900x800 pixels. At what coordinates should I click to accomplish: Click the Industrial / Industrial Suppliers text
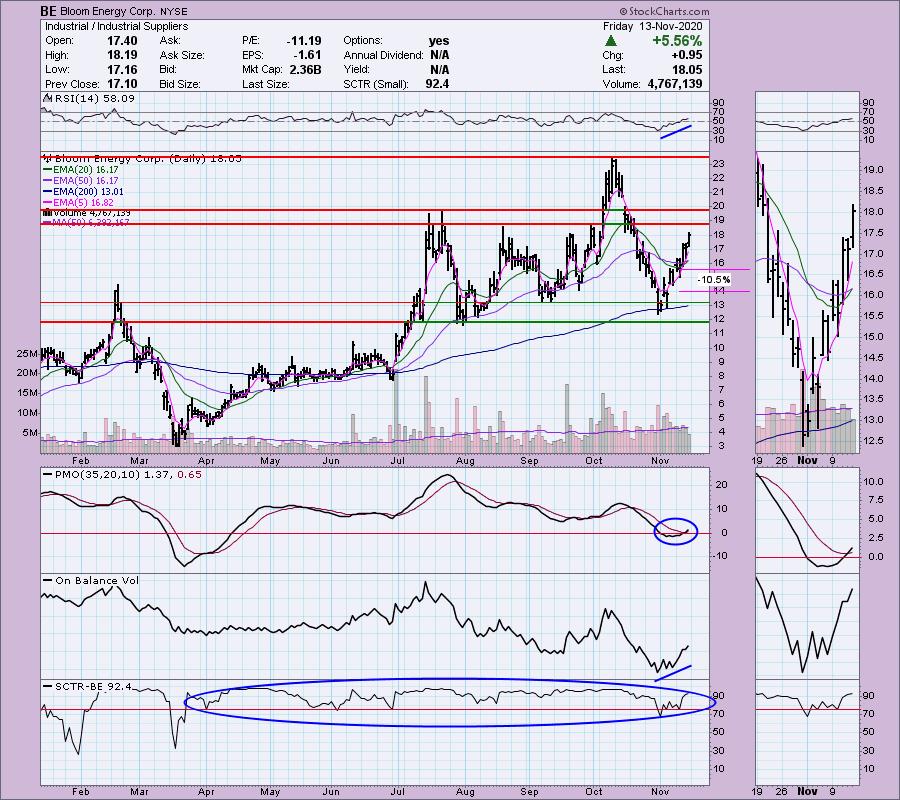[117, 26]
